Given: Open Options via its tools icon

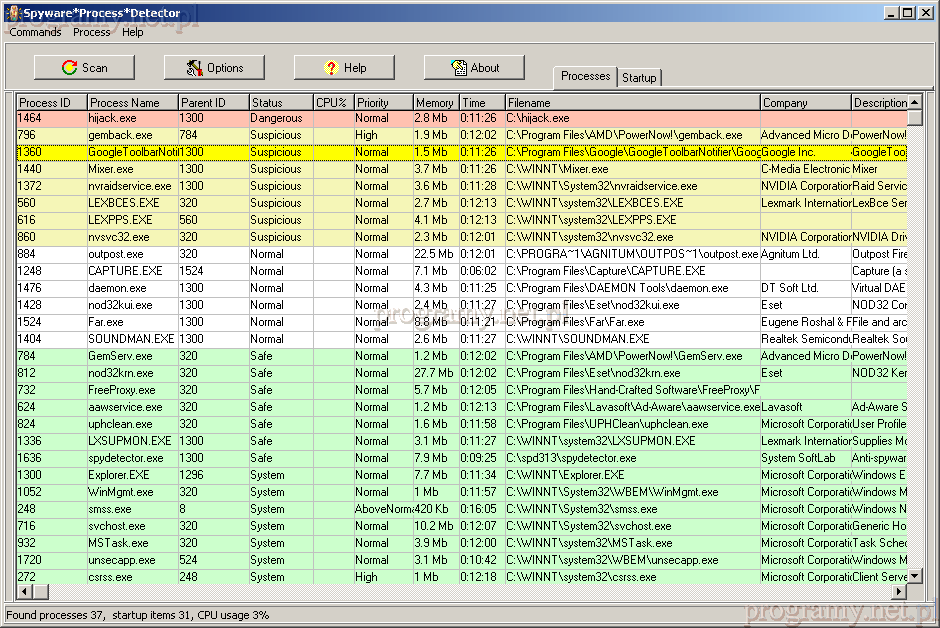Looking at the screenshot, I should [x=196, y=68].
